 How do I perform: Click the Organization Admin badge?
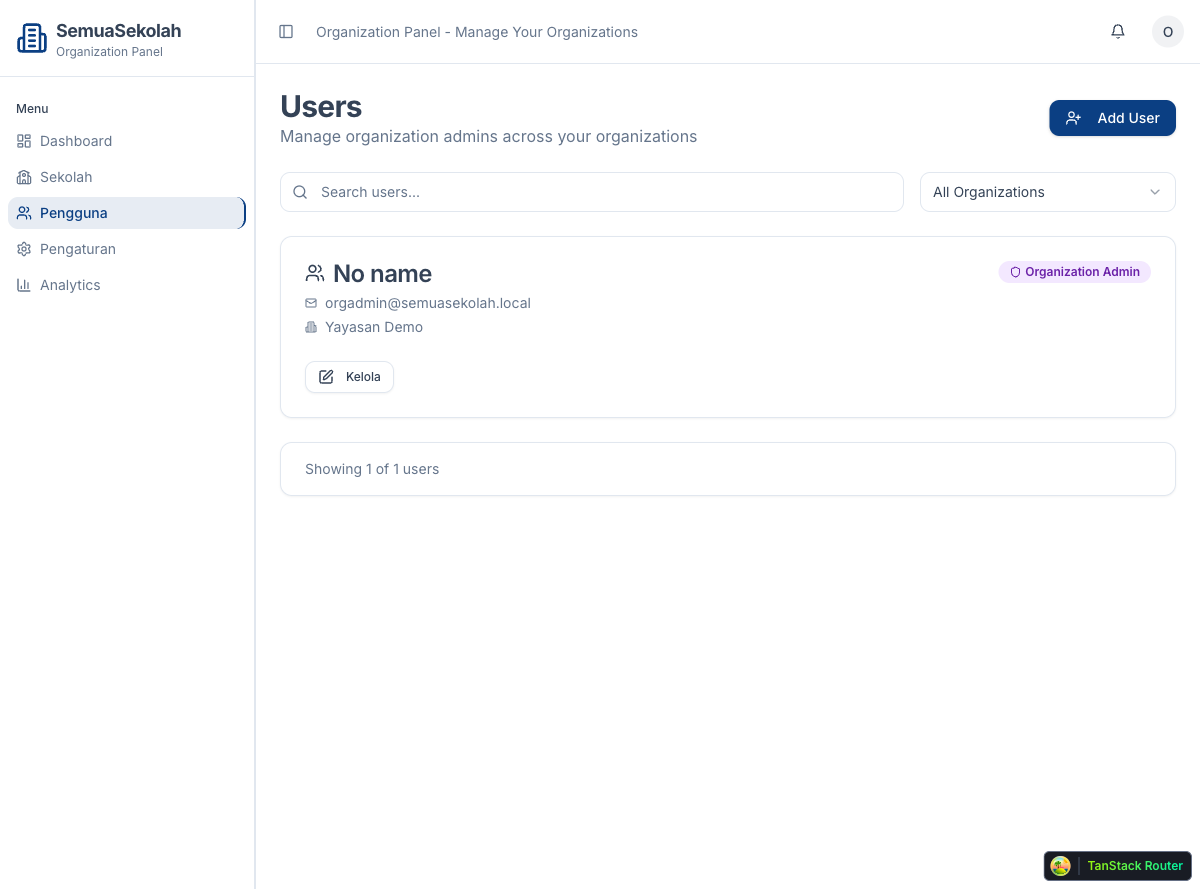pos(1074,272)
